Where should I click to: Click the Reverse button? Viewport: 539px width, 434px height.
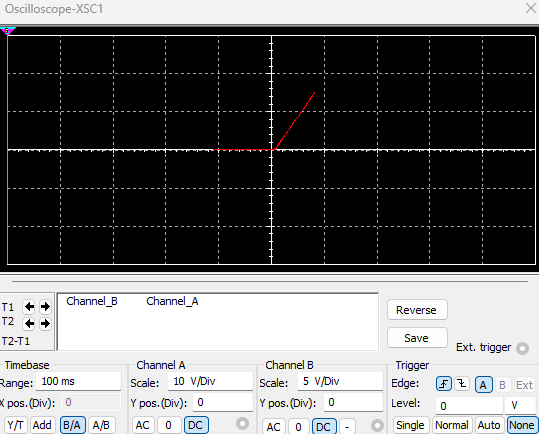click(x=417, y=310)
